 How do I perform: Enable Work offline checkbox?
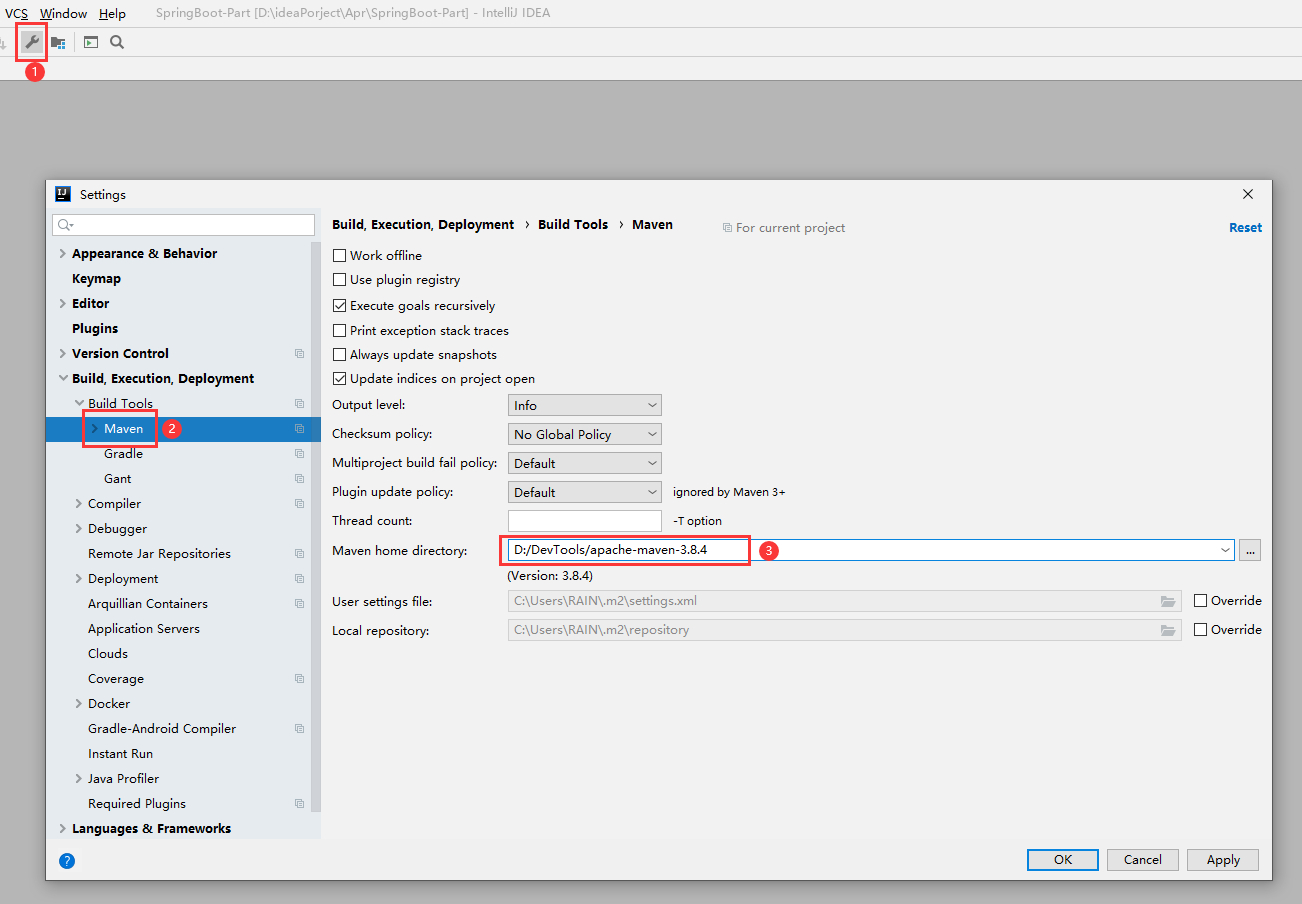coord(339,255)
